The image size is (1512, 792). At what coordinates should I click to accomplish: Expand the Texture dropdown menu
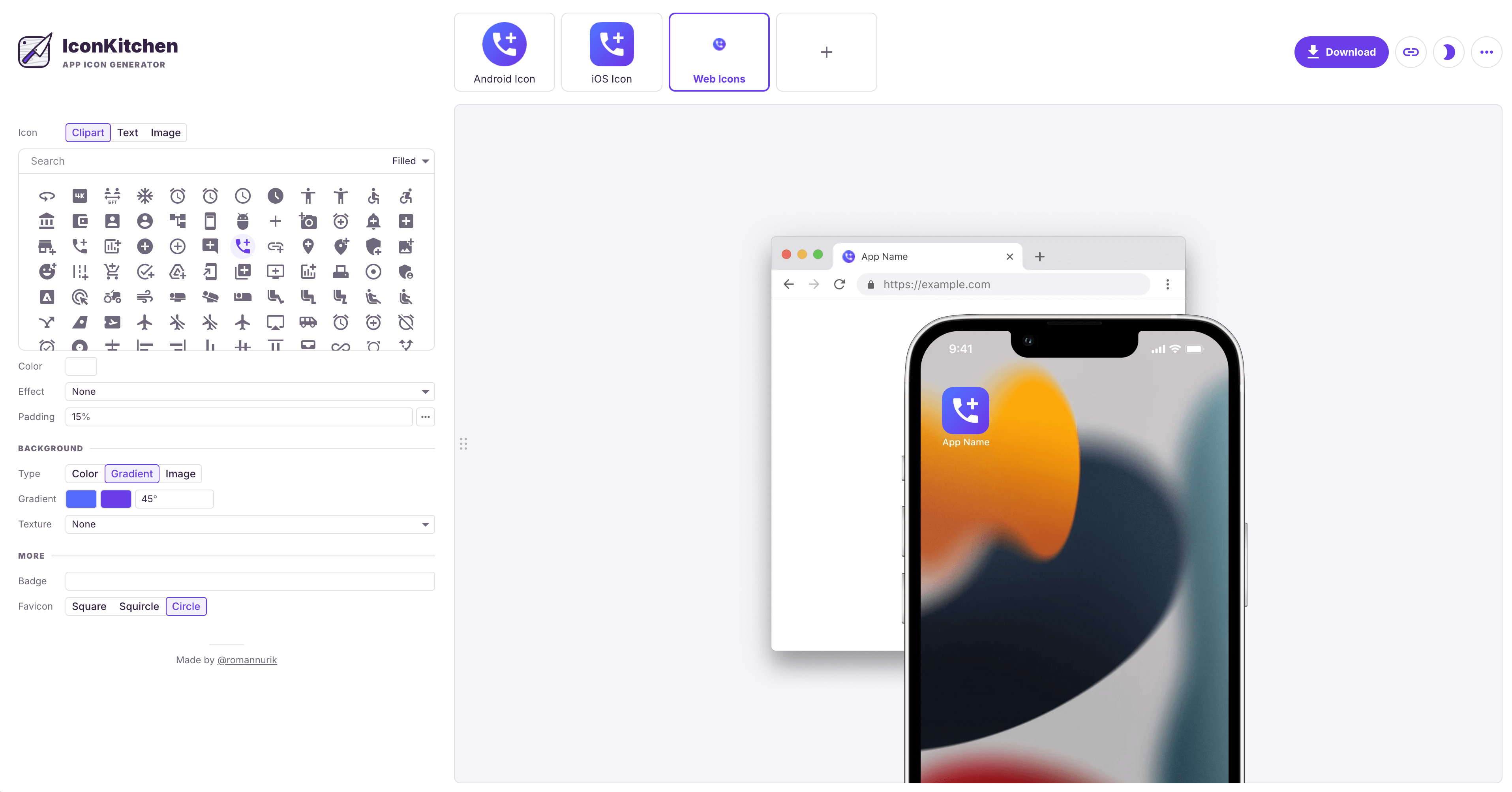pos(249,524)
